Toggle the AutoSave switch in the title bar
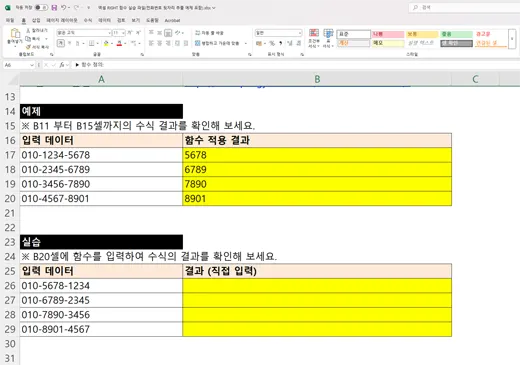This screenshot has height=365, width=520. pyautogui.click(x=41, y=7)
